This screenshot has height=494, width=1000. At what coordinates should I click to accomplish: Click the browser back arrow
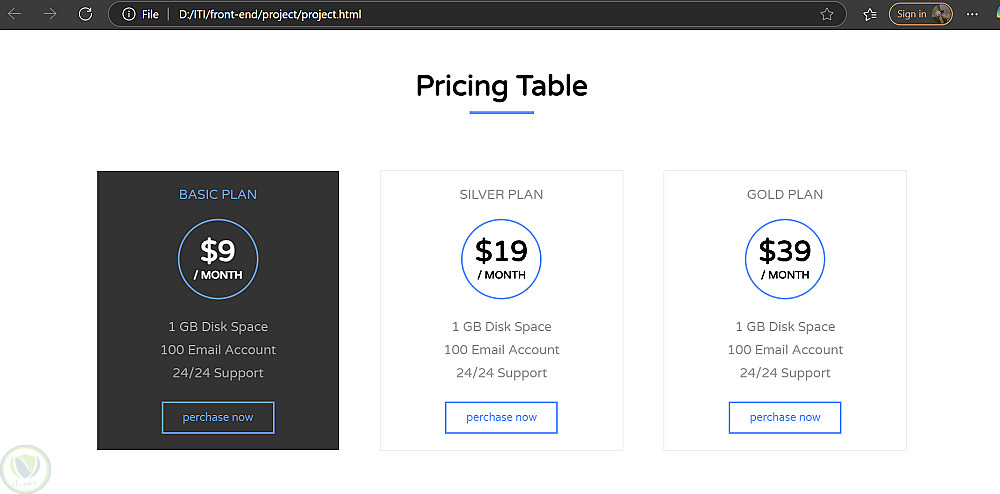(14, 14)
